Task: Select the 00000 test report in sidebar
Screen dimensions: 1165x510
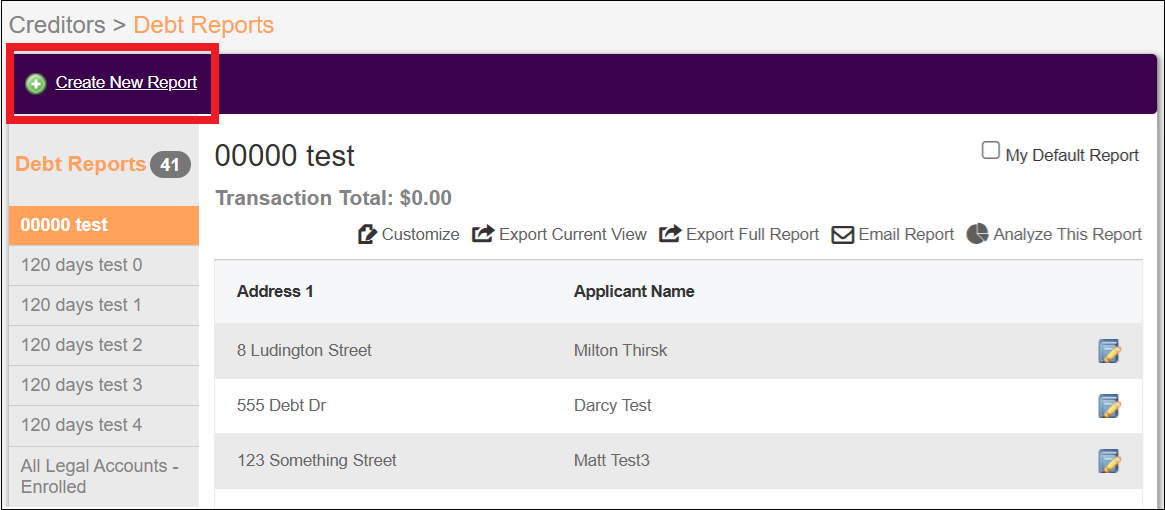Action: (x=104, y=225)
